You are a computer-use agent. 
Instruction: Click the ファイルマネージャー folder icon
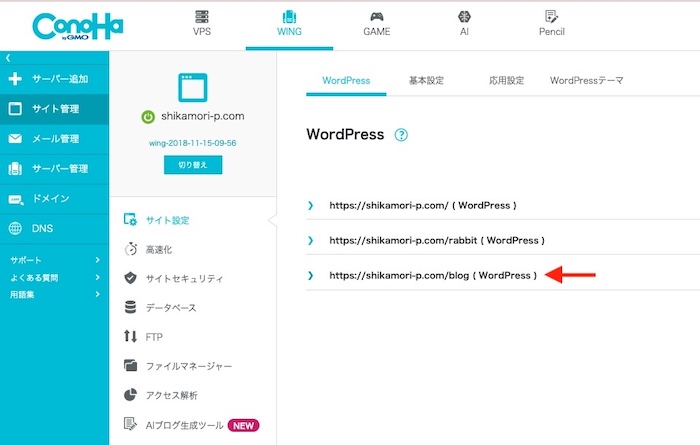click(130, 365)
